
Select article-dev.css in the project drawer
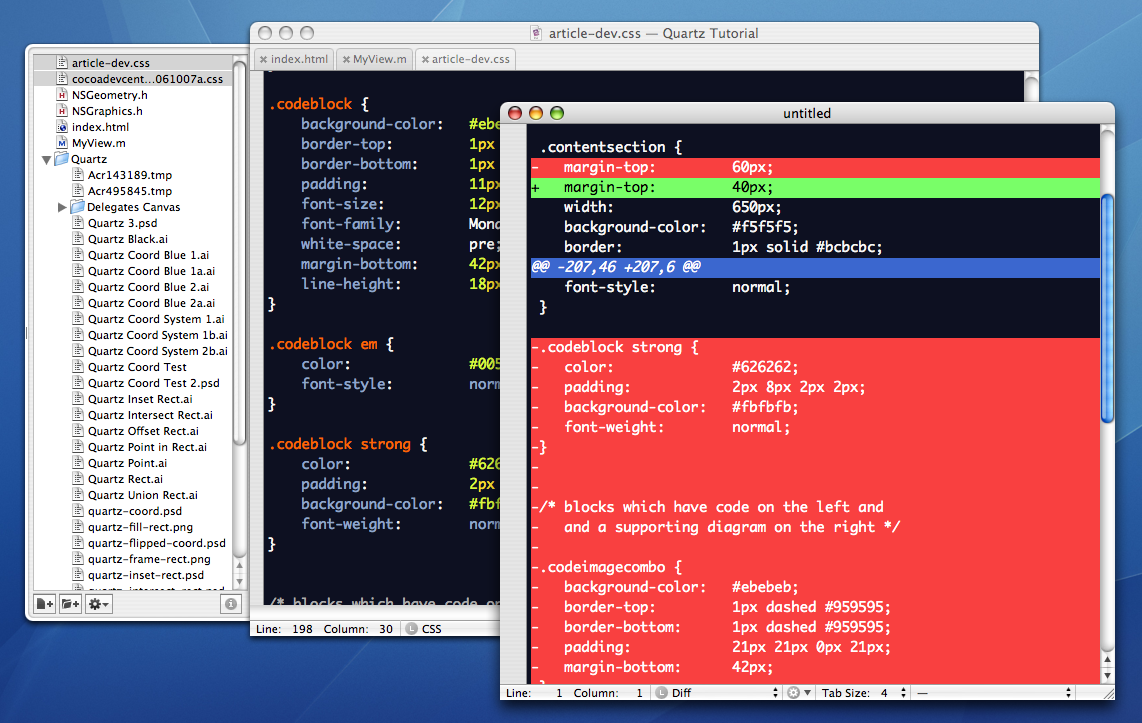click(111, 63)
